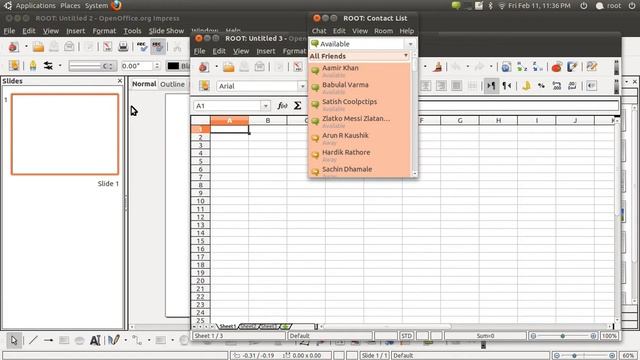Viewport: 640px width, 360px height.
Task: Open the Styles icon beside the Arial font box
Action: coord(204,86)
